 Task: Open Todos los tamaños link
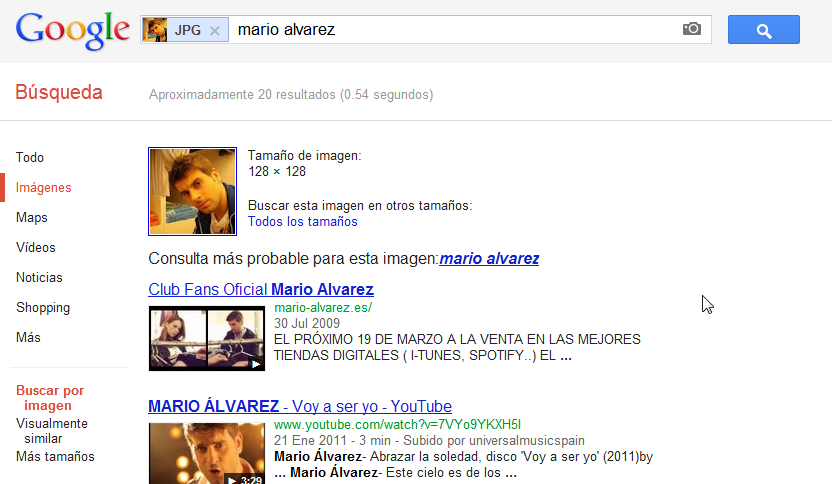(302, 221)
